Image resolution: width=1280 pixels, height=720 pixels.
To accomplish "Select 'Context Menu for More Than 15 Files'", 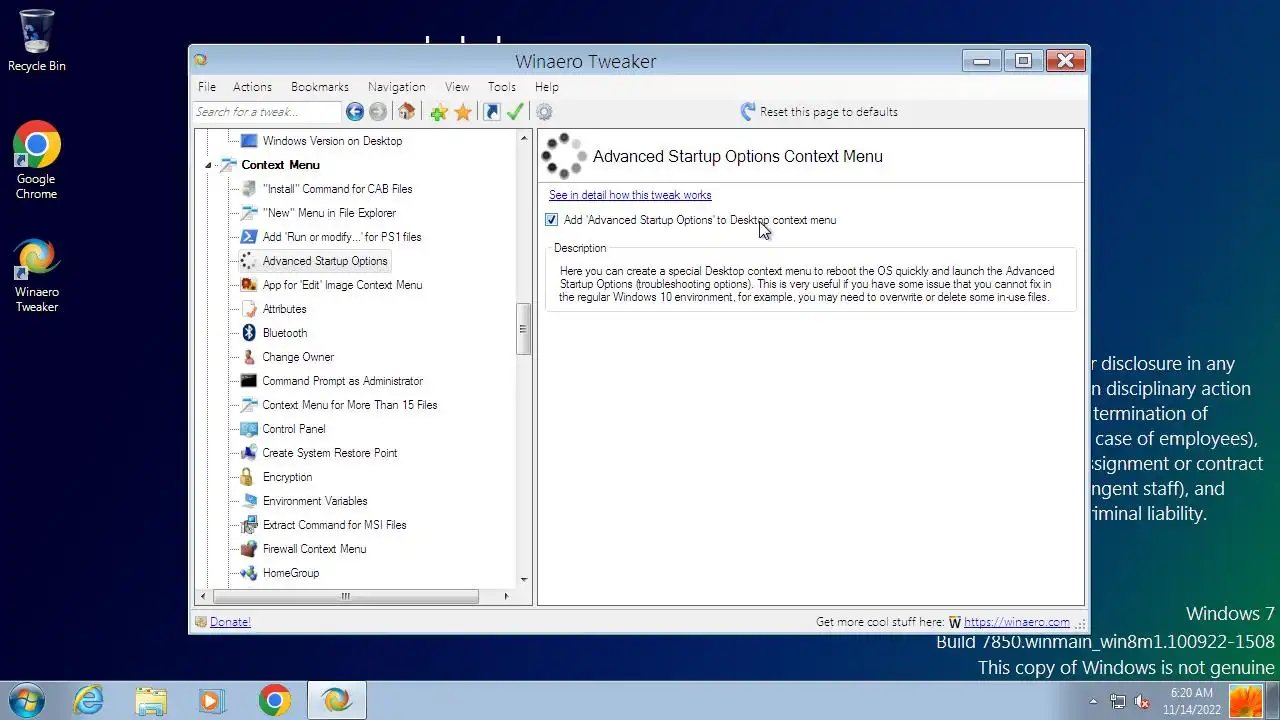I will click(x=350, y=405).
